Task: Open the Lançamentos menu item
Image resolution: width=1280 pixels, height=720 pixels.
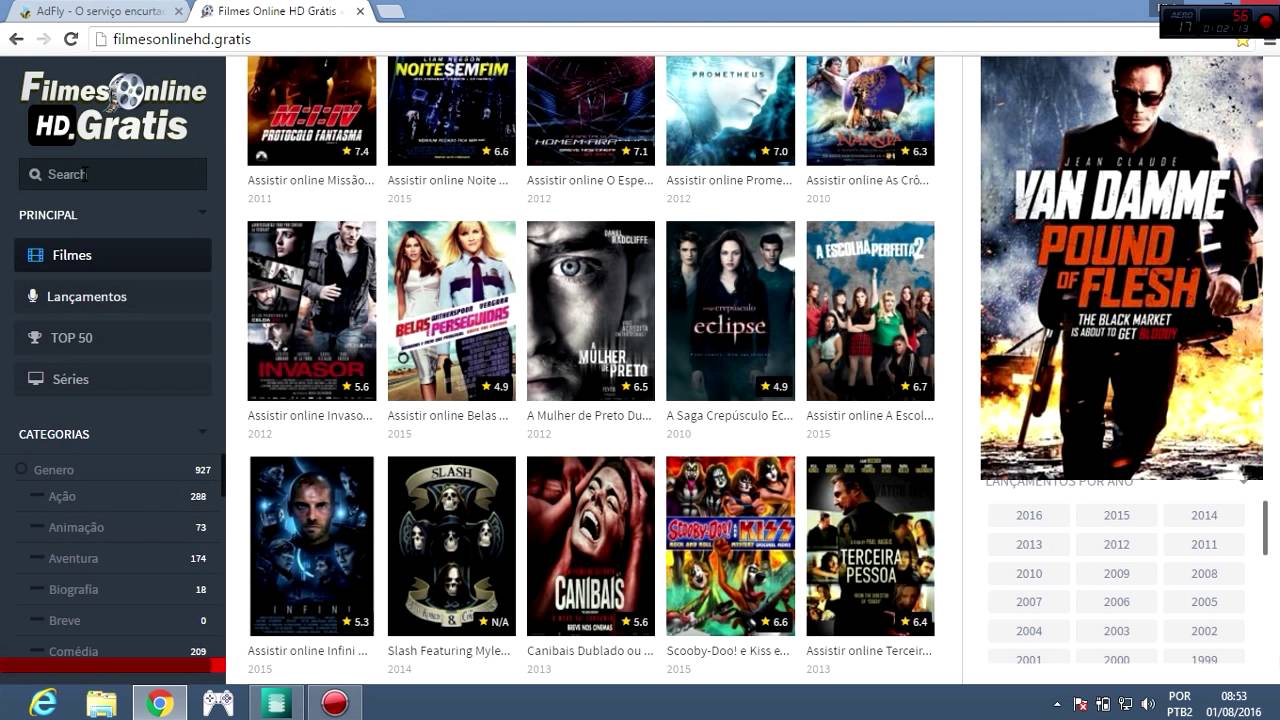Action: point(113,296)
